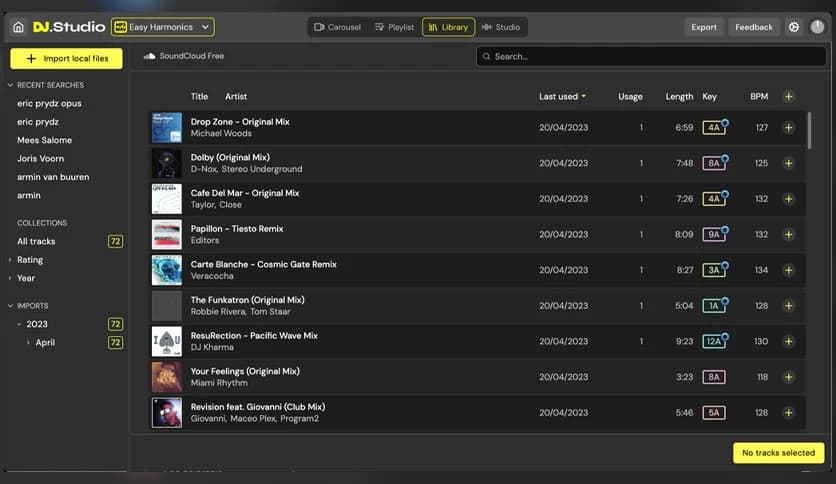Add Drop Zone track with plus icon
The width and height of the screenshot is (836, 484).
[788, 128]
